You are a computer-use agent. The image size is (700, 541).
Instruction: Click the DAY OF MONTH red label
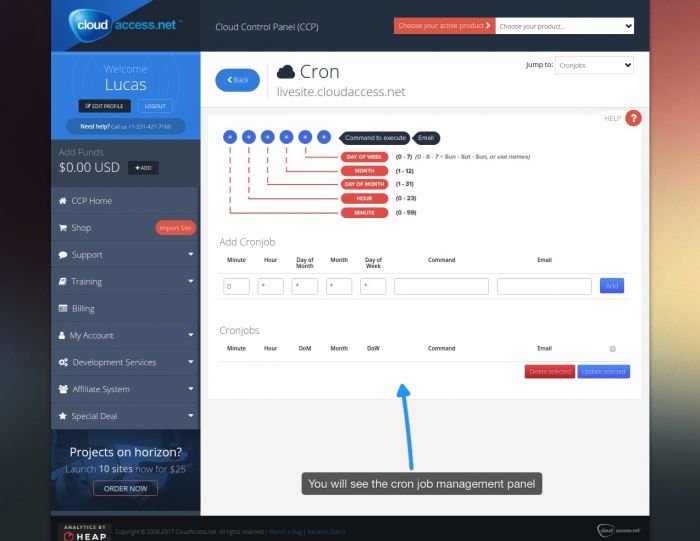tap(364, 184)
